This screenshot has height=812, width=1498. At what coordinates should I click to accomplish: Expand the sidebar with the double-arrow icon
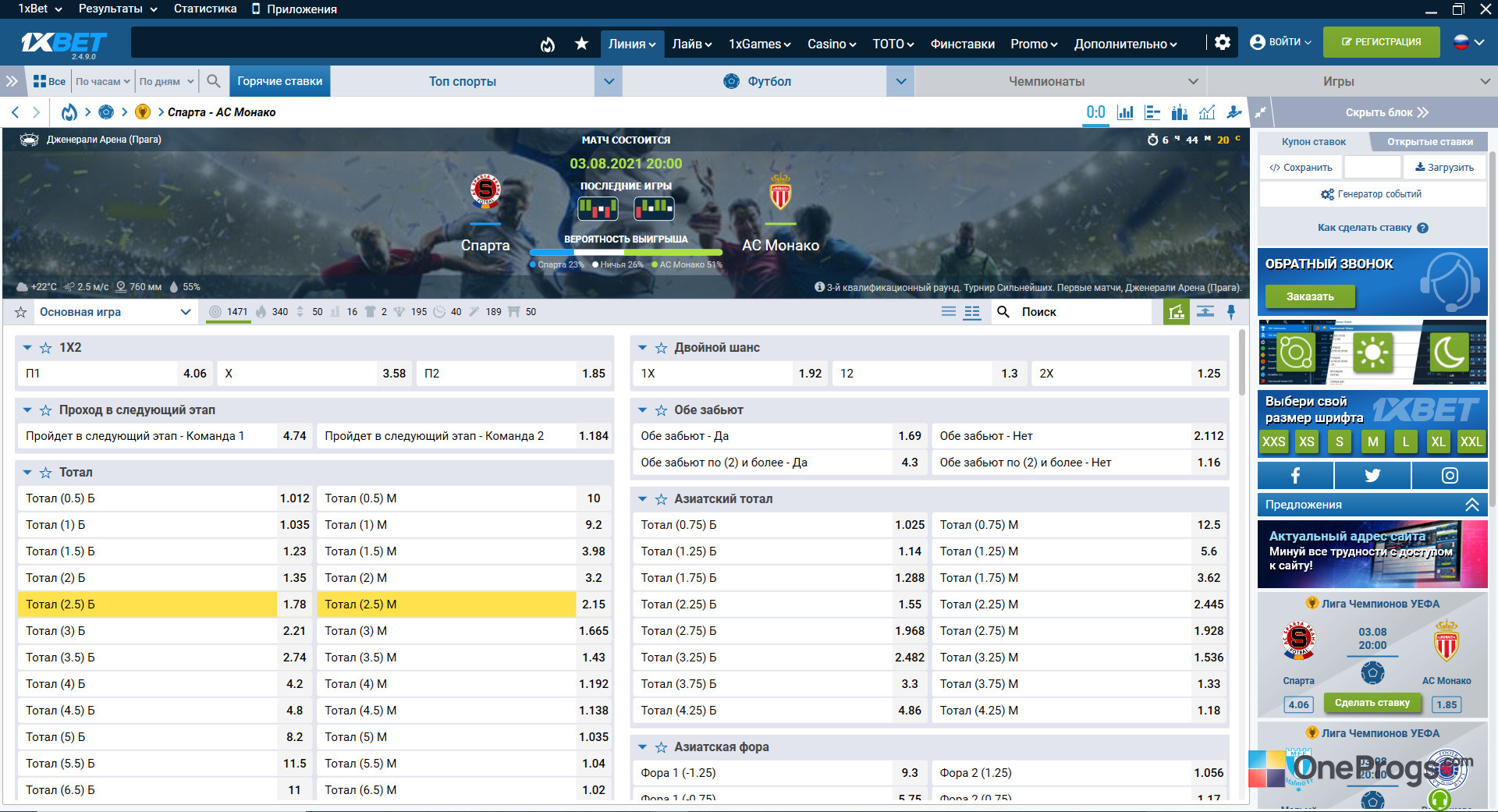(12, 81)
